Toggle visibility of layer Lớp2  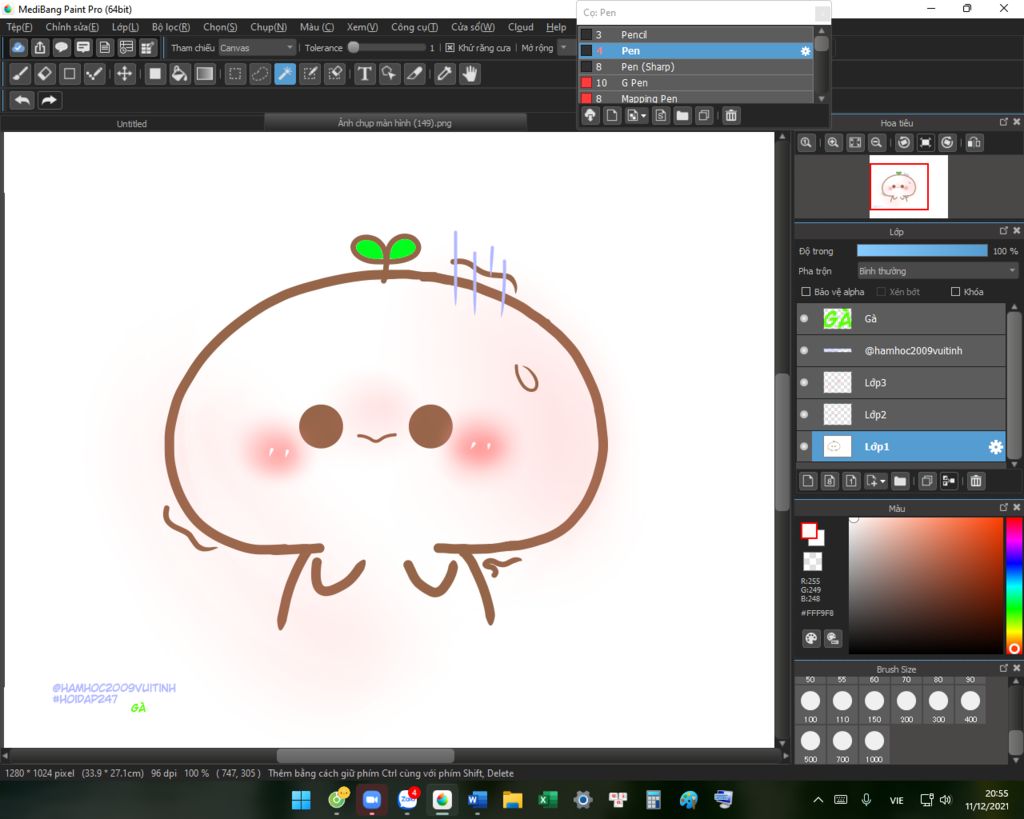[804, 415]
